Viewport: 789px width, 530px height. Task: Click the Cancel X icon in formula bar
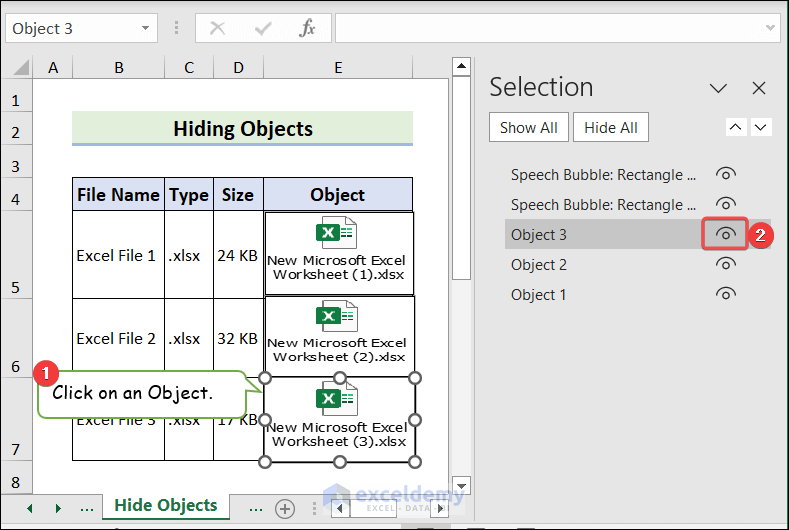217,28
